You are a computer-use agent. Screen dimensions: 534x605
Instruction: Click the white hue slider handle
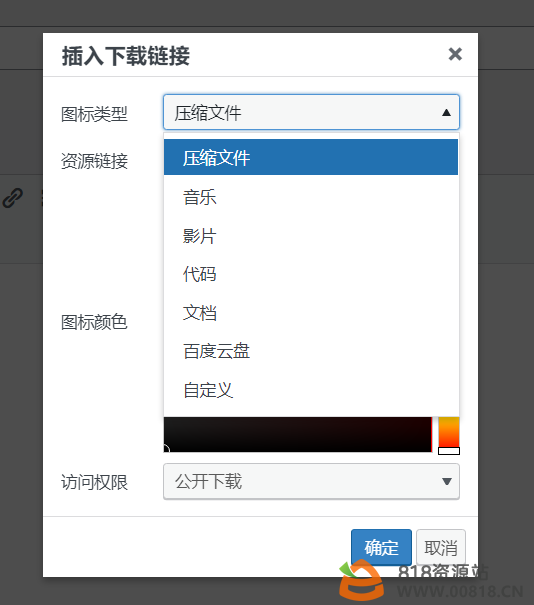click(449, 451)
